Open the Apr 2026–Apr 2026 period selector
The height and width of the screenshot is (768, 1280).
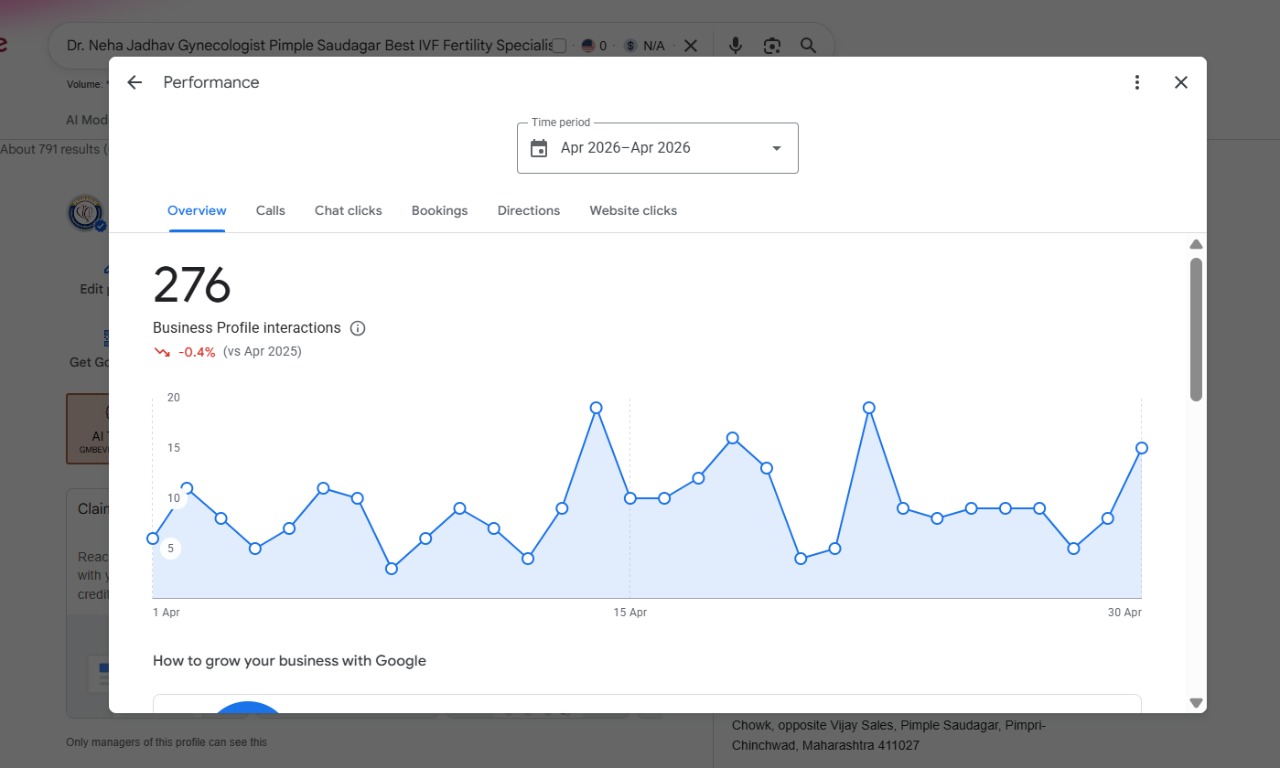[658, 148]
